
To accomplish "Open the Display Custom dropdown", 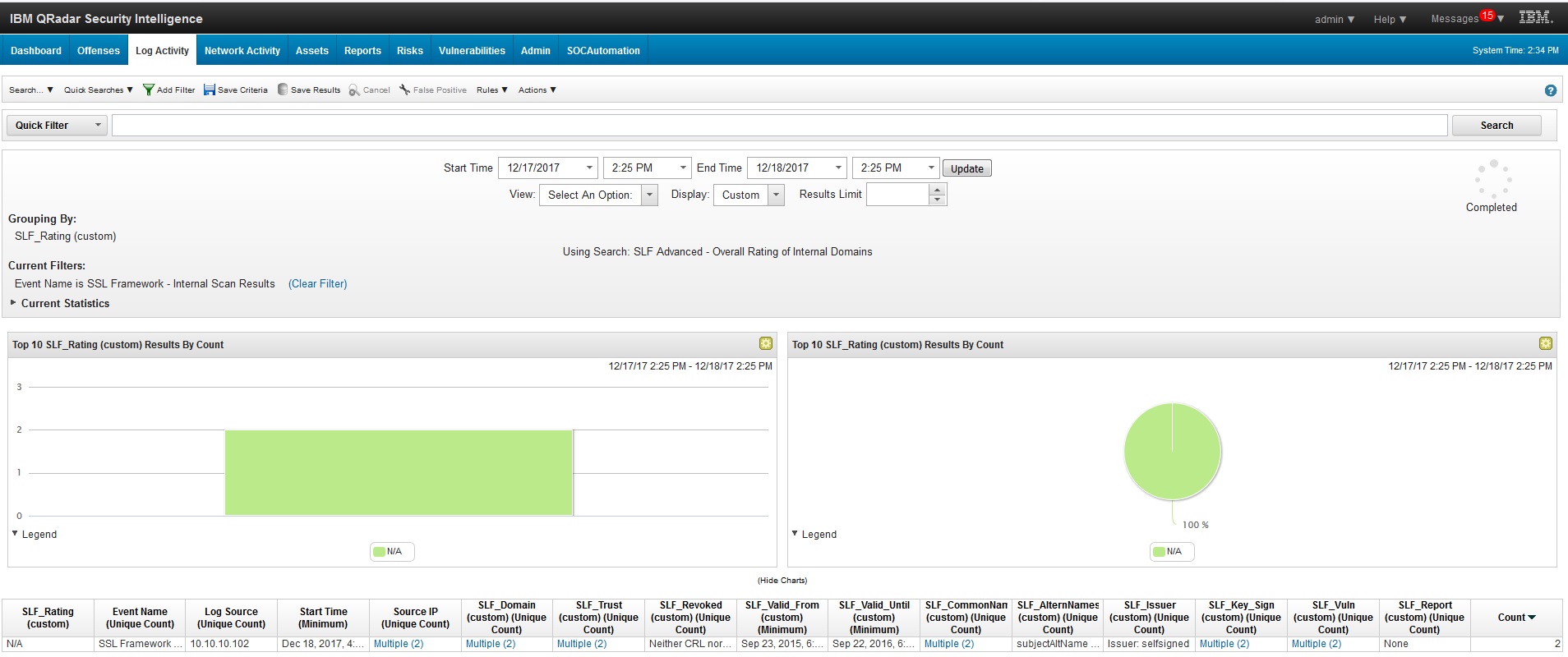I will tap(776, 195).
